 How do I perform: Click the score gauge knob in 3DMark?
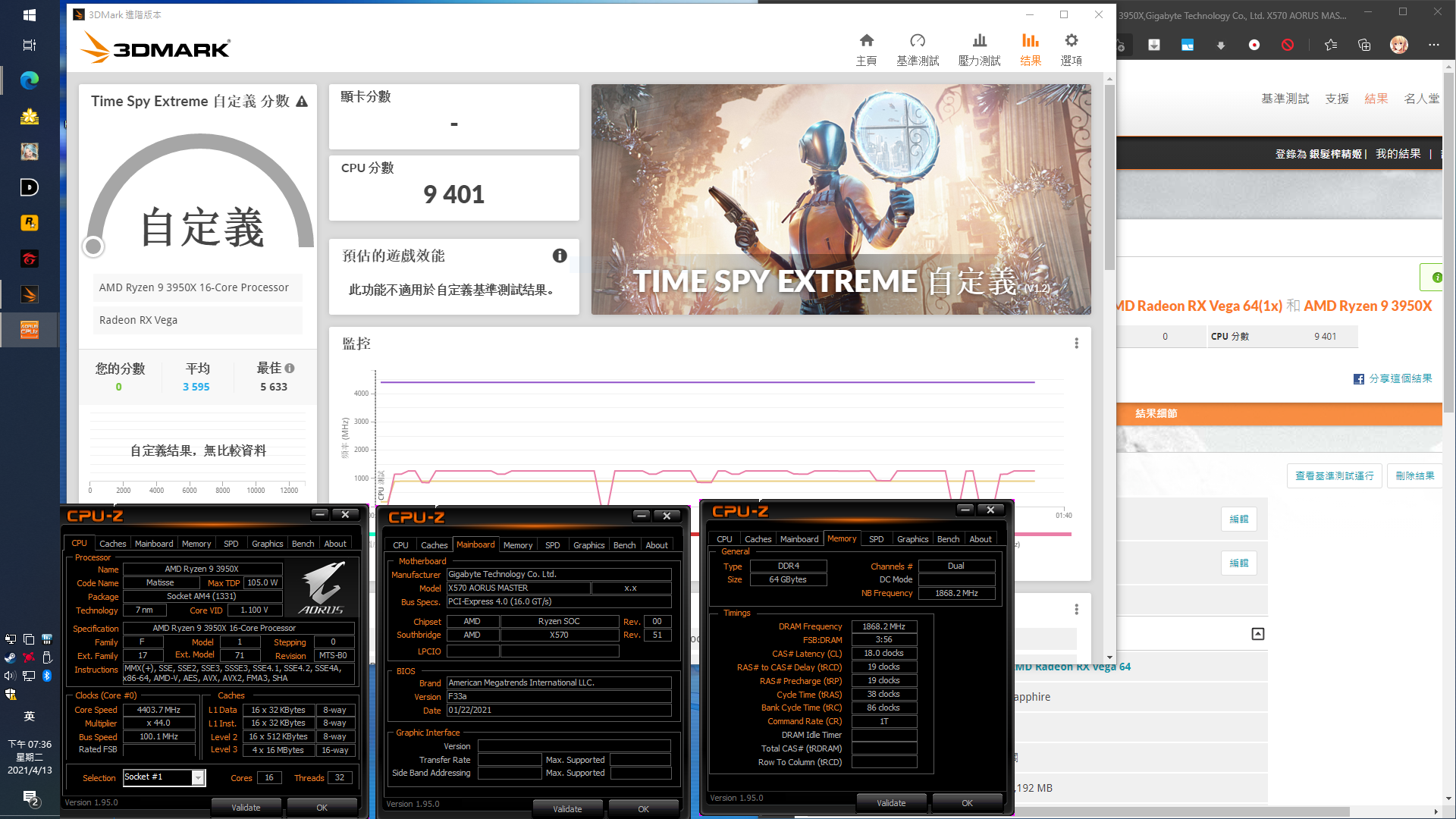93,246
